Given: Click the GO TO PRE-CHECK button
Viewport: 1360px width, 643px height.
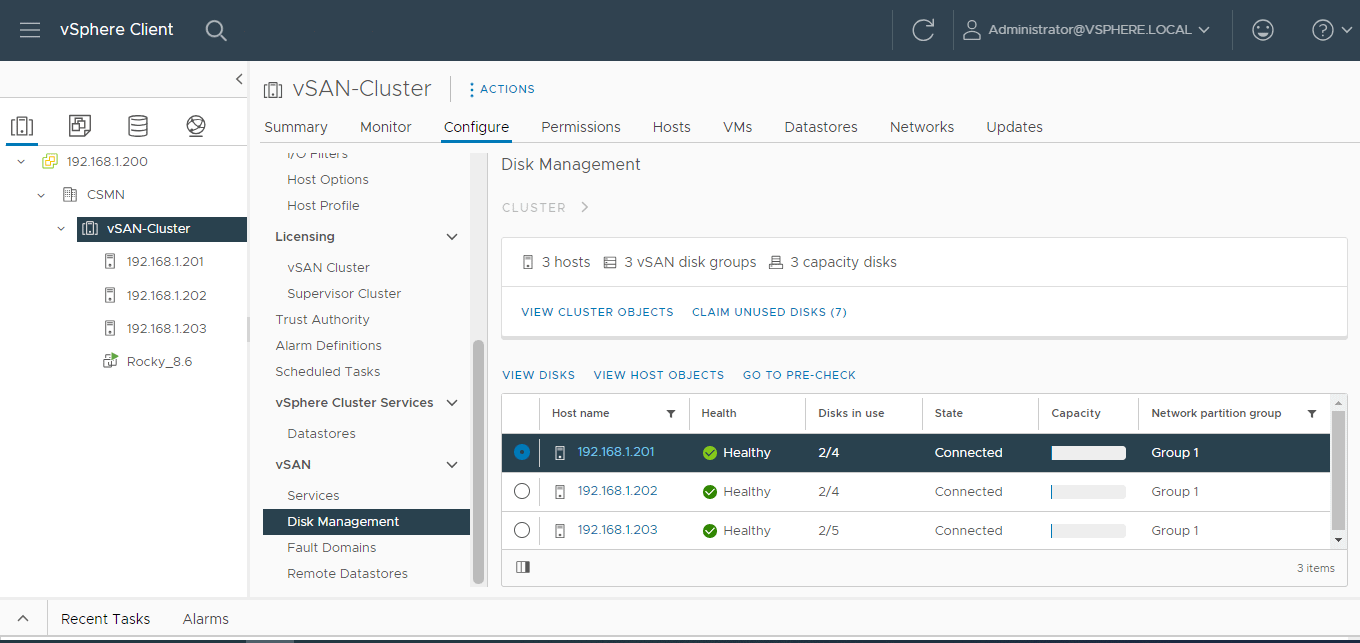Looking at the screenshot, I should tap(799, 375).
